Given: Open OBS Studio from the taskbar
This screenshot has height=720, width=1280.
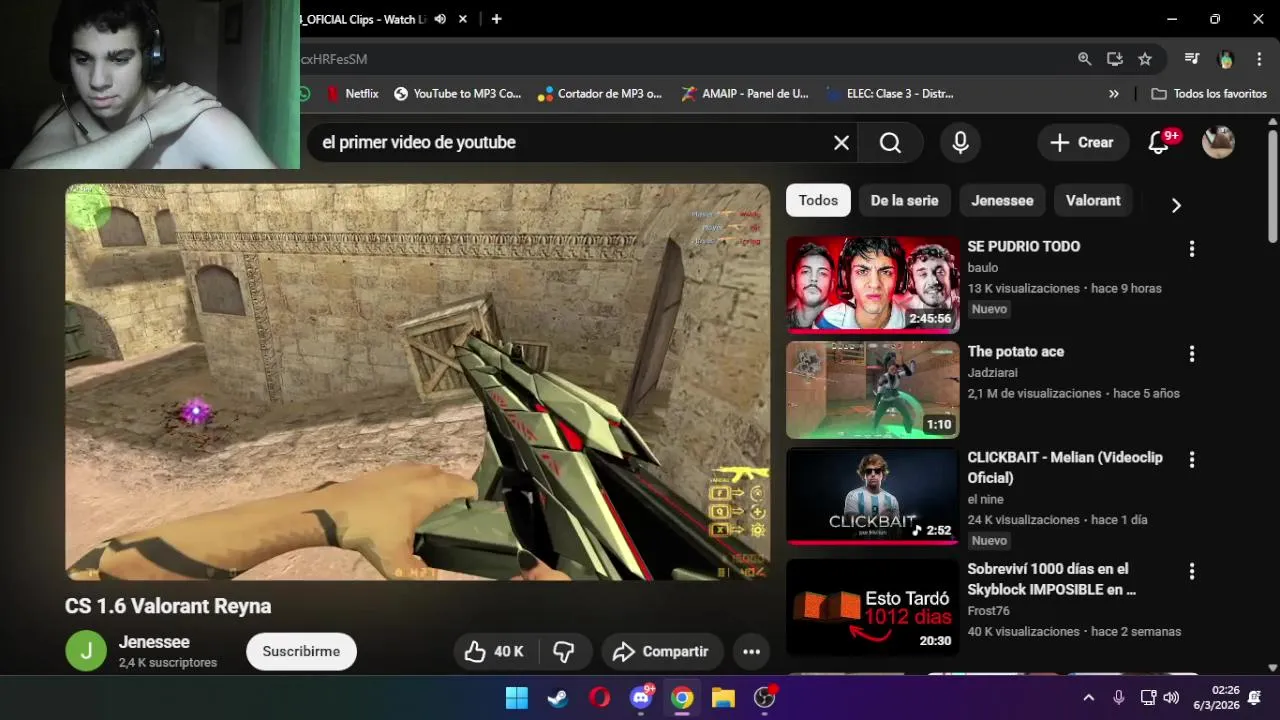Looking at the screenshot, I should coord(765,698).
